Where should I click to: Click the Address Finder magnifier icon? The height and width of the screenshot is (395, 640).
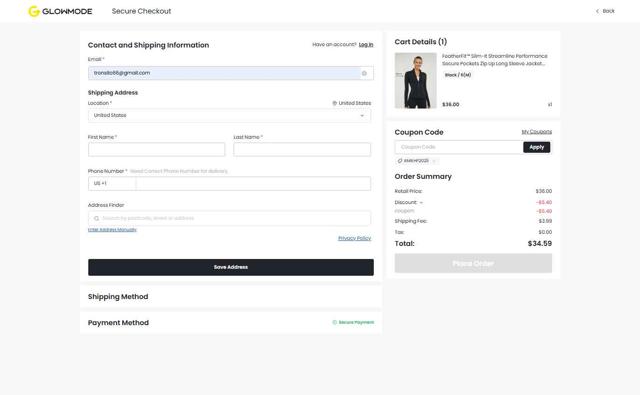click(x=97, y=218)
